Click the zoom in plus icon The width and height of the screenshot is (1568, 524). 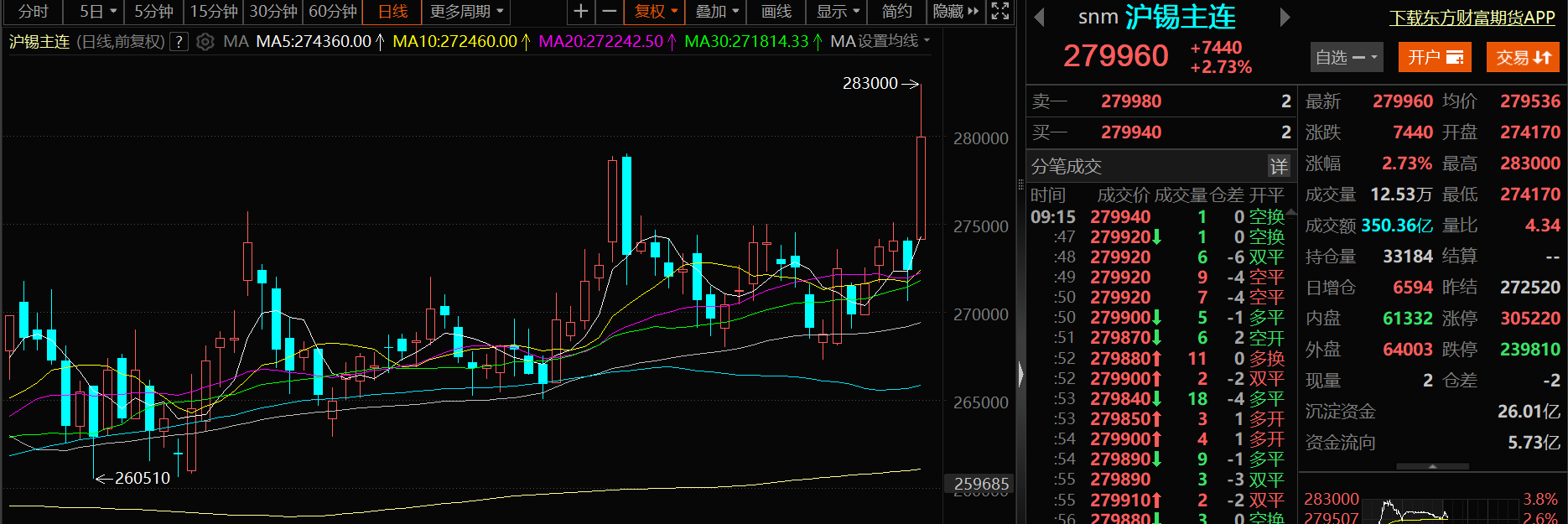tap(580, 11)
